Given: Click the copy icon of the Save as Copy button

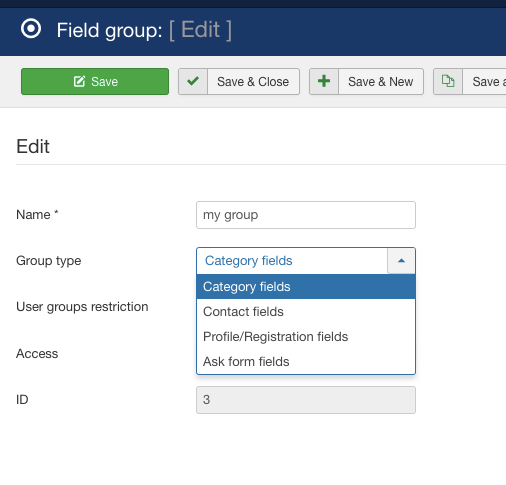Looking at the screenshot, I should point(448,82).
